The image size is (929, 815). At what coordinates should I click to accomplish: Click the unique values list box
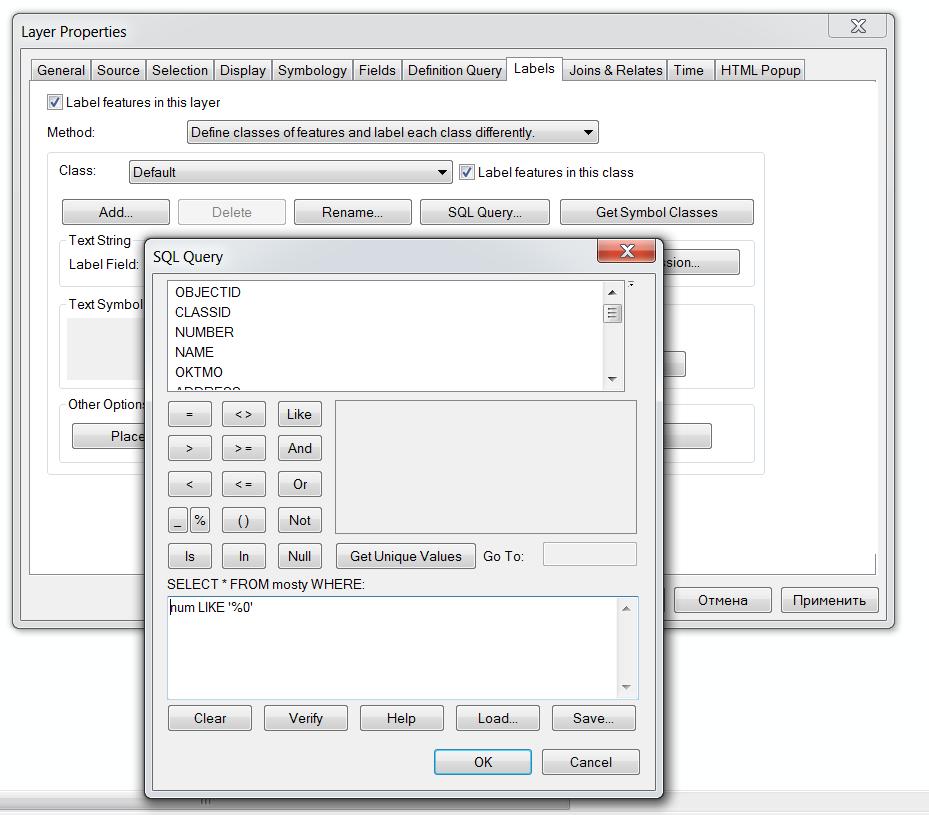tap(486, 467)
